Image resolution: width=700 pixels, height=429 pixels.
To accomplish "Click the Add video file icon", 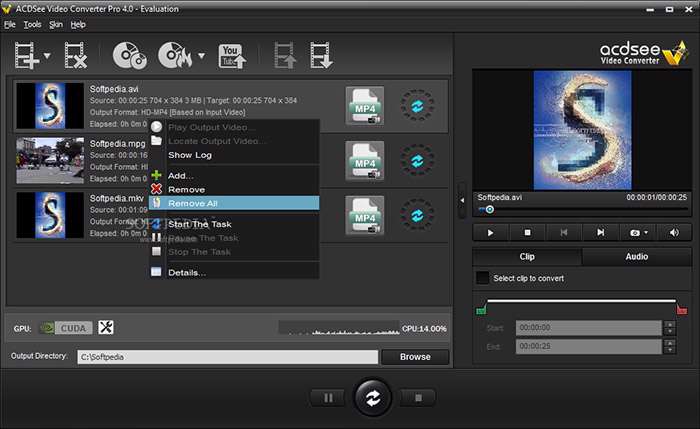I will coord(26,55).
